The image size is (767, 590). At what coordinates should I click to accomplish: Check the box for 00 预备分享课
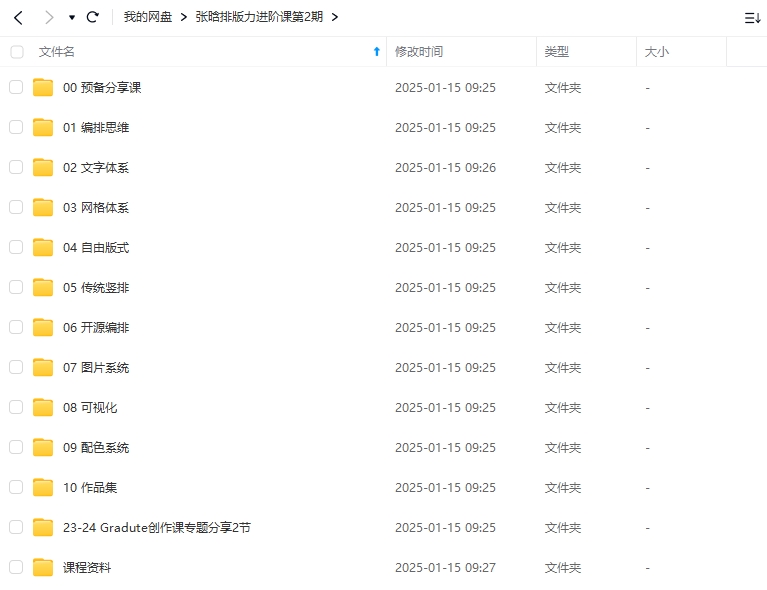(16, 88)
